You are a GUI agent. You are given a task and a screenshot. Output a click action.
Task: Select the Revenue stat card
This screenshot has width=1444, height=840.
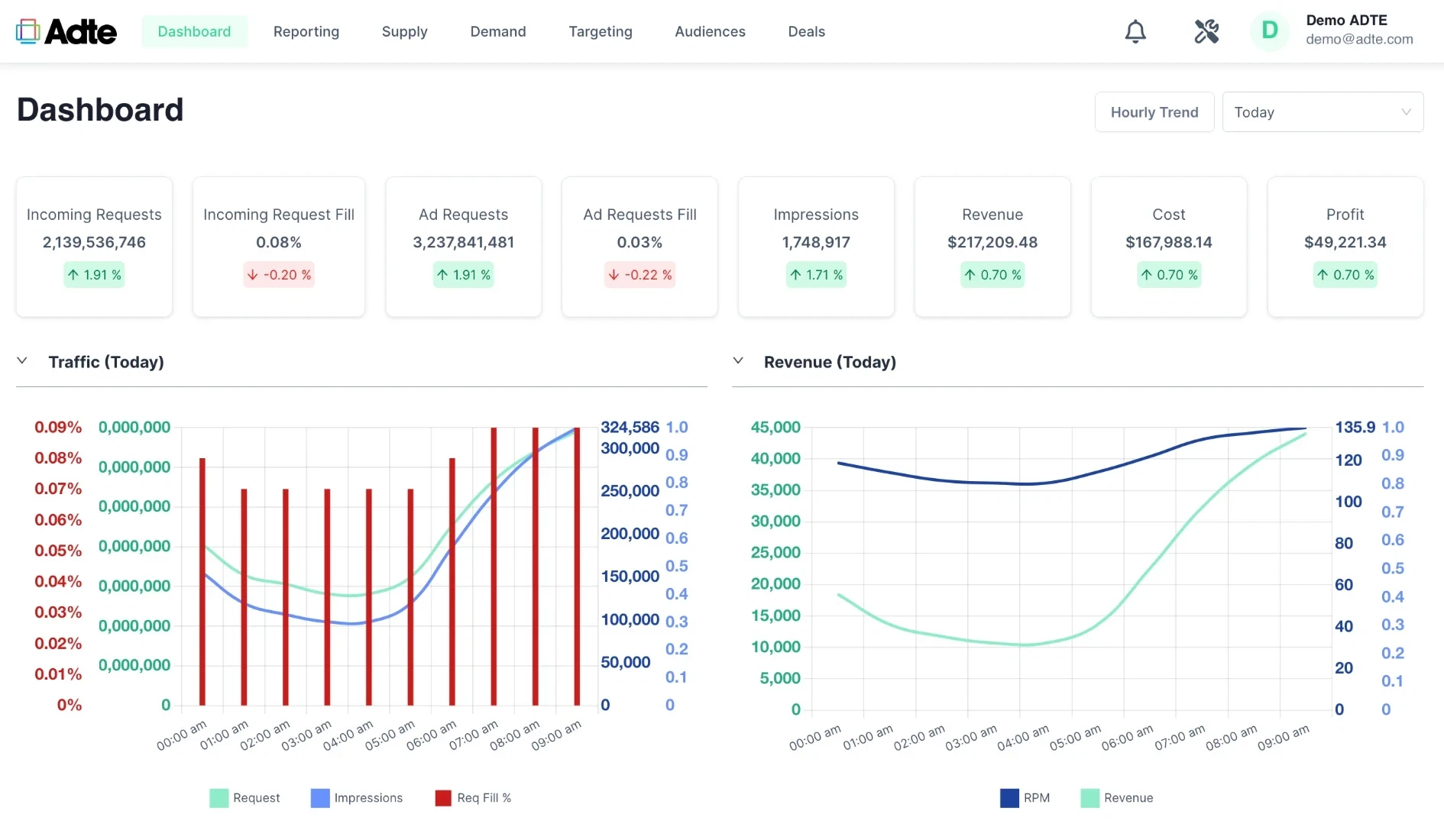coord(992,247)
